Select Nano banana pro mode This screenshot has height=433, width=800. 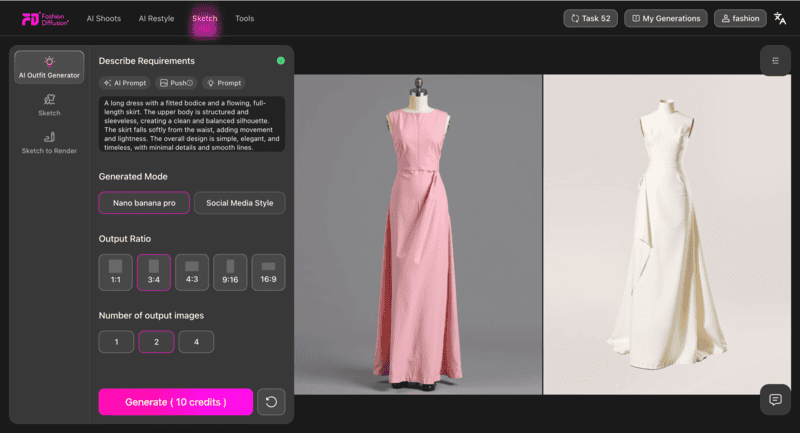pos(144,203)
